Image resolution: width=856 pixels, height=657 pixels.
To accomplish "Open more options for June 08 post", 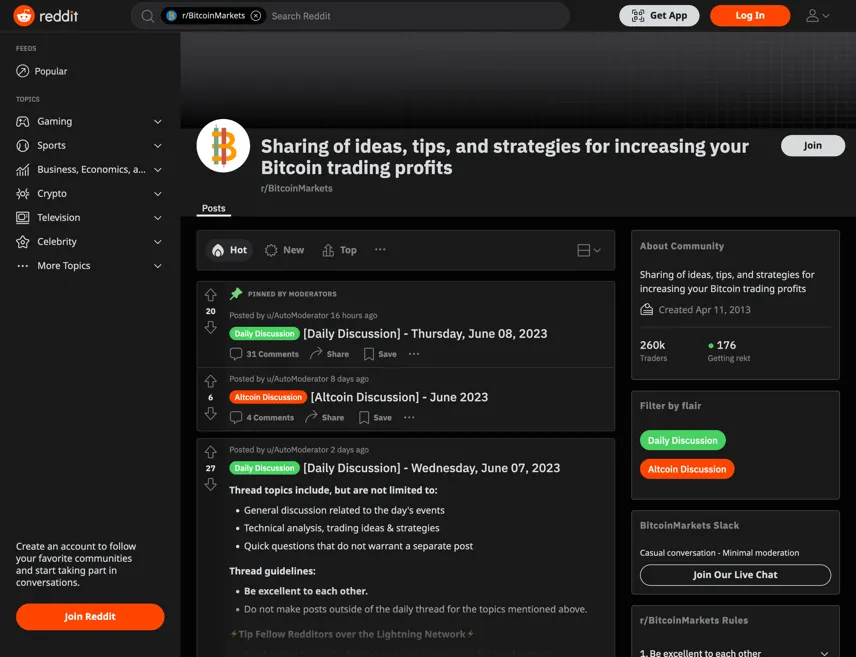I will 414,354.
